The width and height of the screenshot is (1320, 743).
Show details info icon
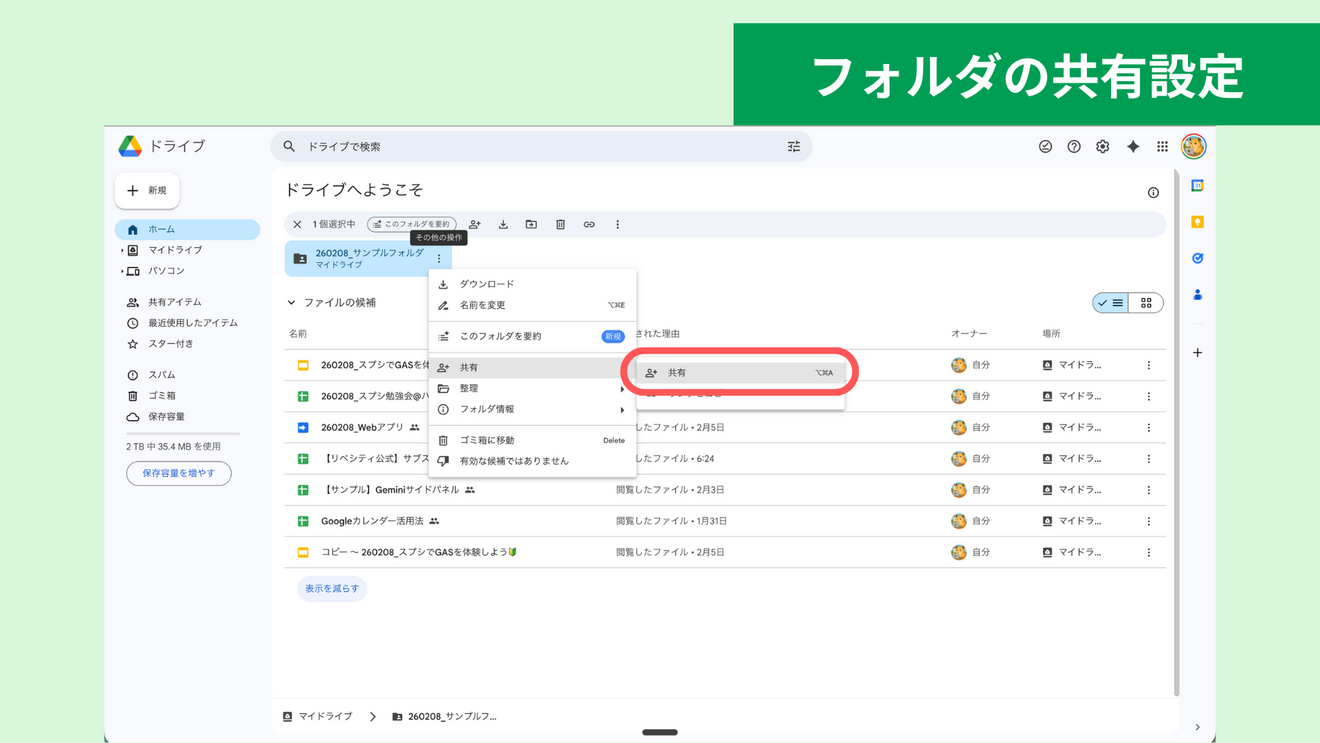(1153, 193)
